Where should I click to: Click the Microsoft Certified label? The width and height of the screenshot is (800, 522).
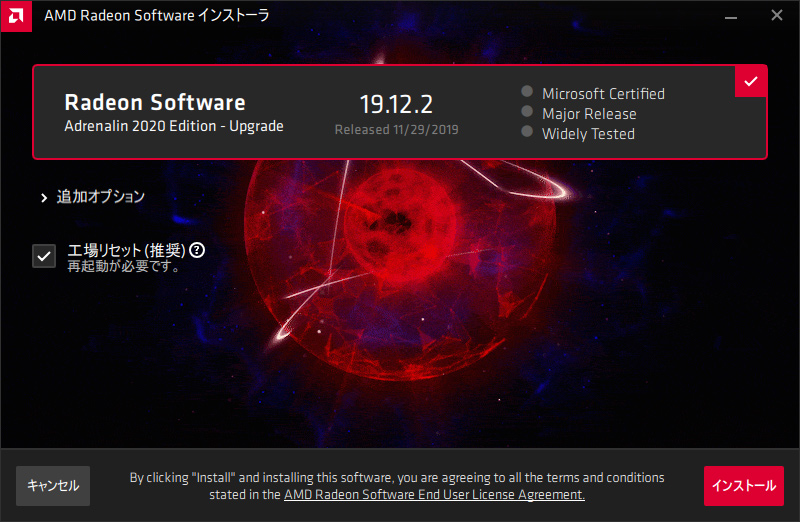point(604,94)
